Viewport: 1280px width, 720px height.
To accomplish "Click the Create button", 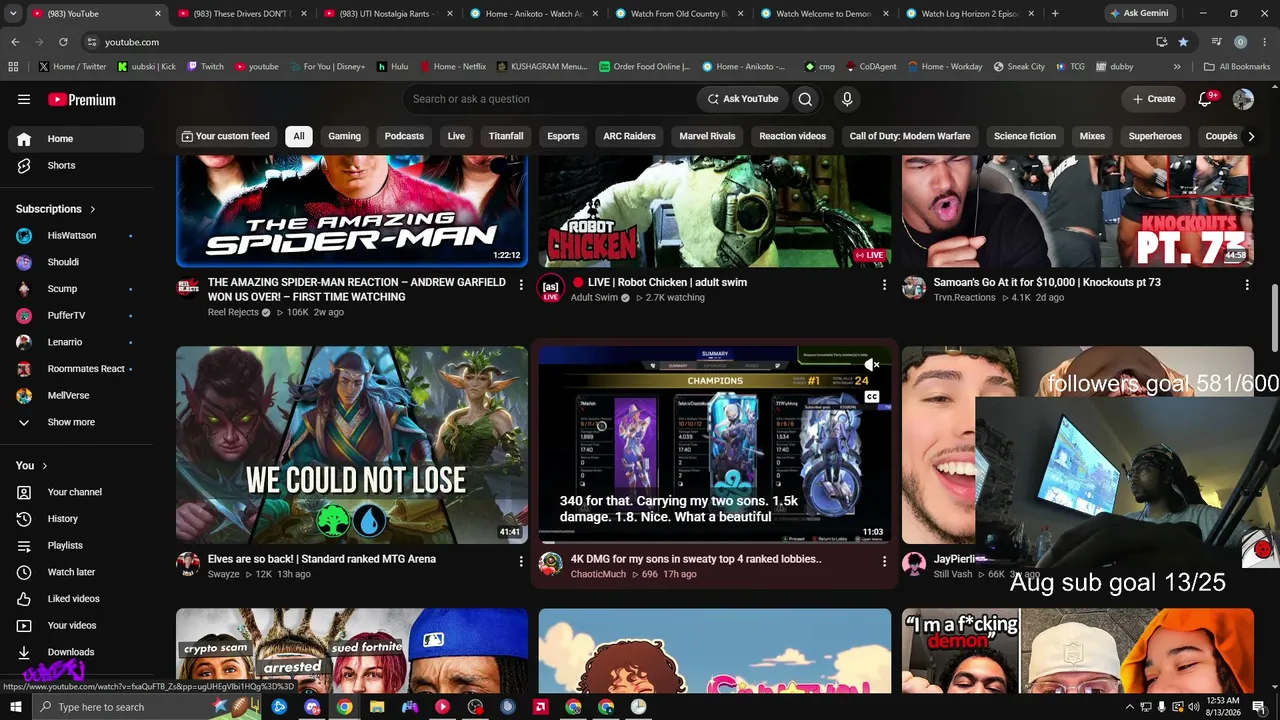I will tap(1153, 99).
